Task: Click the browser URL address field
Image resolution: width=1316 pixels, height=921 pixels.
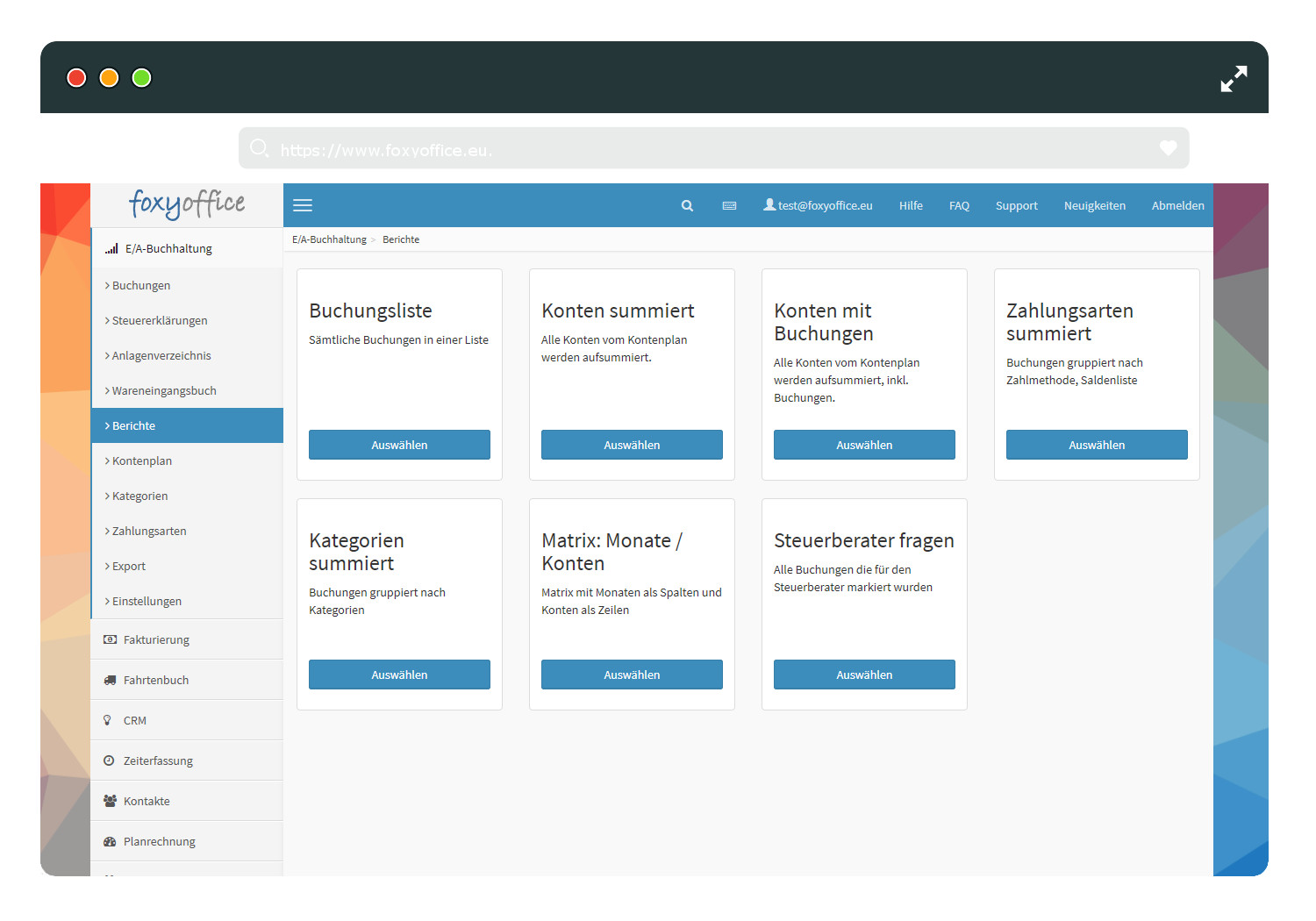Action: pyautogui.click(x=702, y=149)
